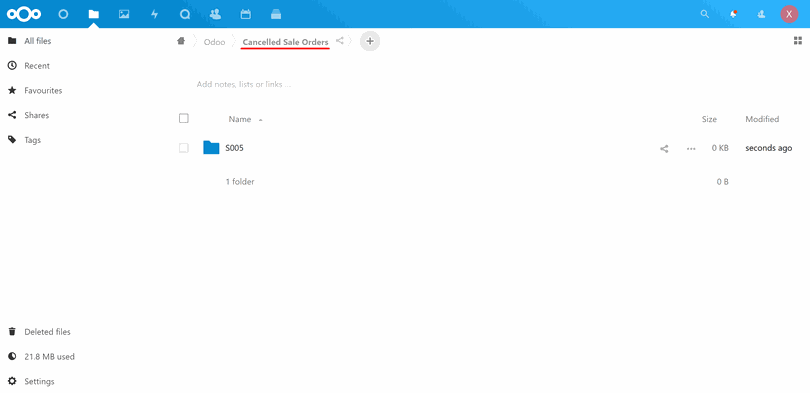Screen dimensions: 810x393
Task: Click the Nextcloud logo
Action: coord(24,14)
